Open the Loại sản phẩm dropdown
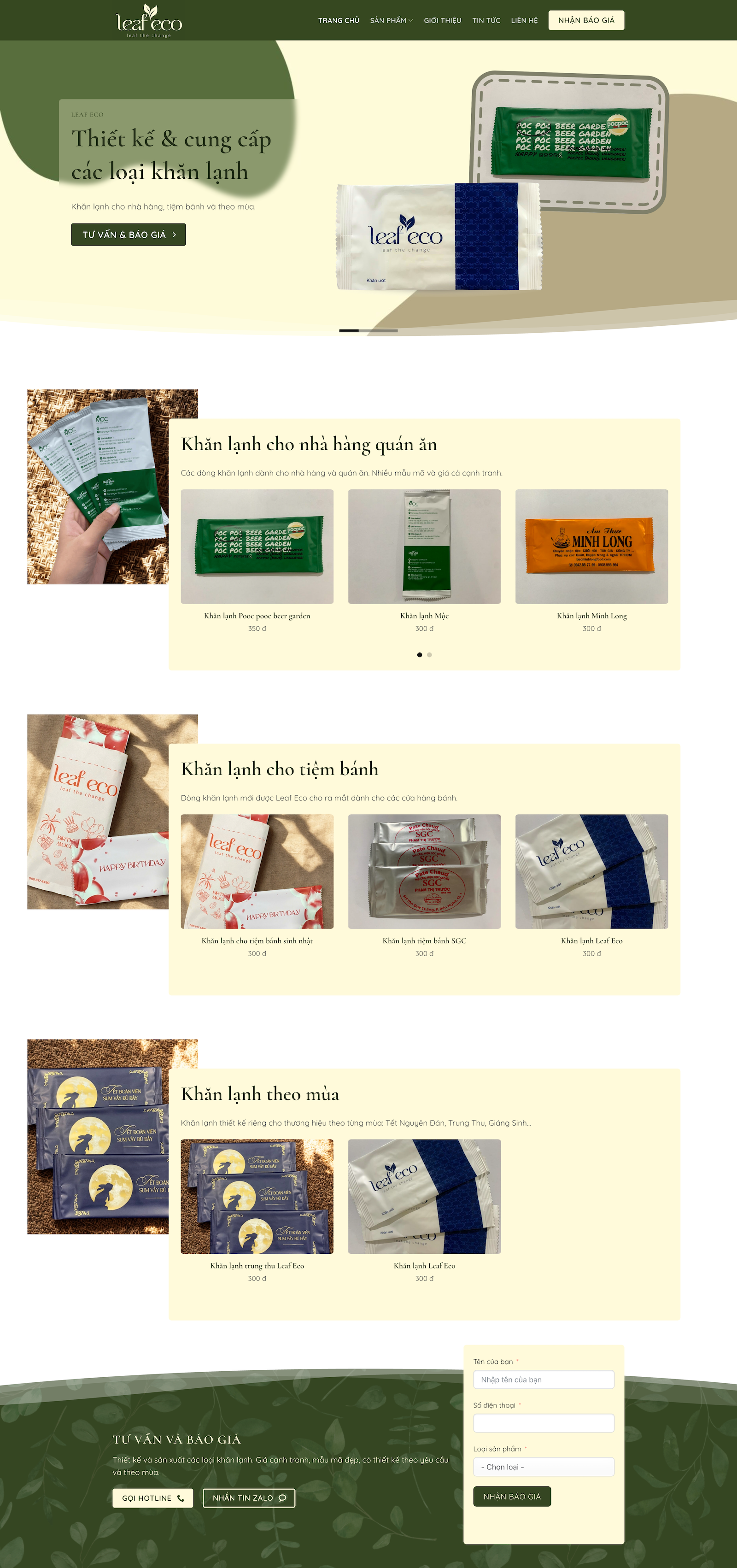 [544, 1467]
